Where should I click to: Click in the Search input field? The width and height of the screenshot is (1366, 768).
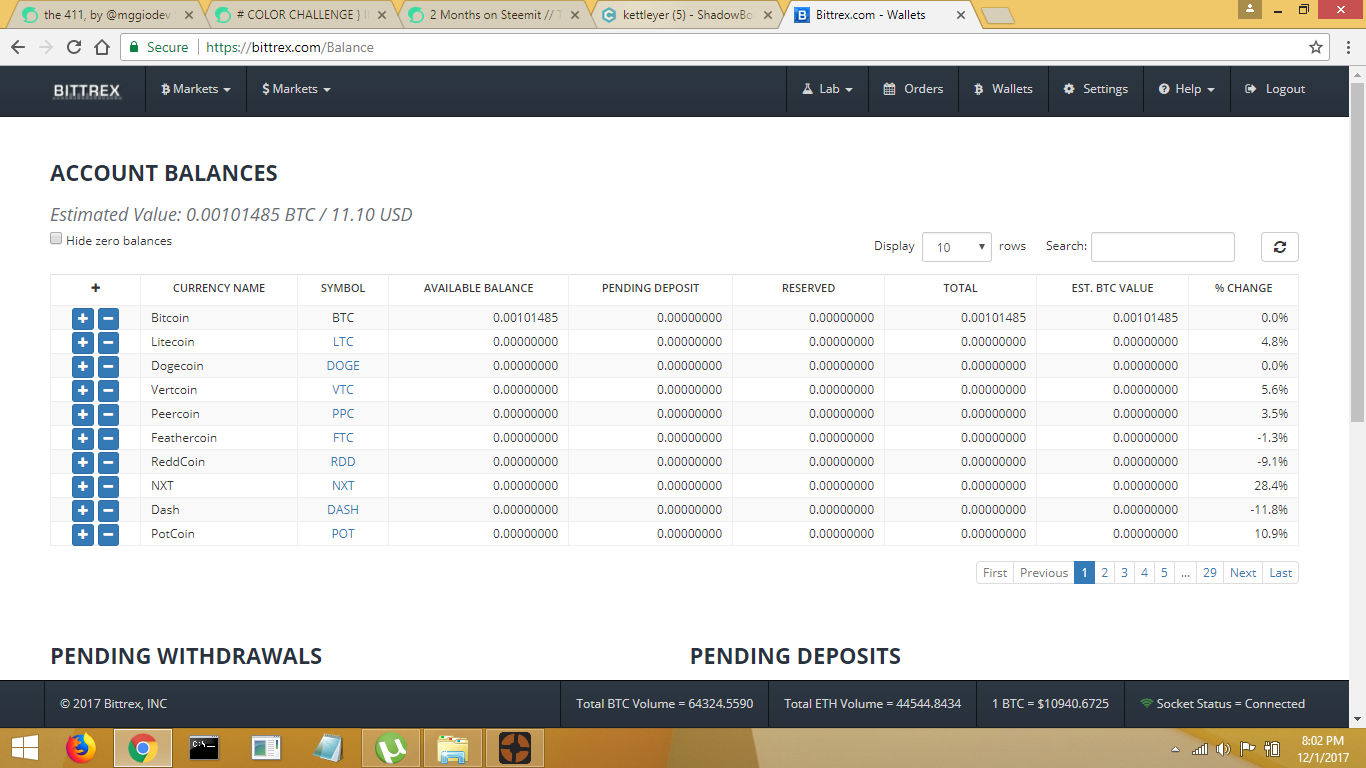pos(1162,247)
